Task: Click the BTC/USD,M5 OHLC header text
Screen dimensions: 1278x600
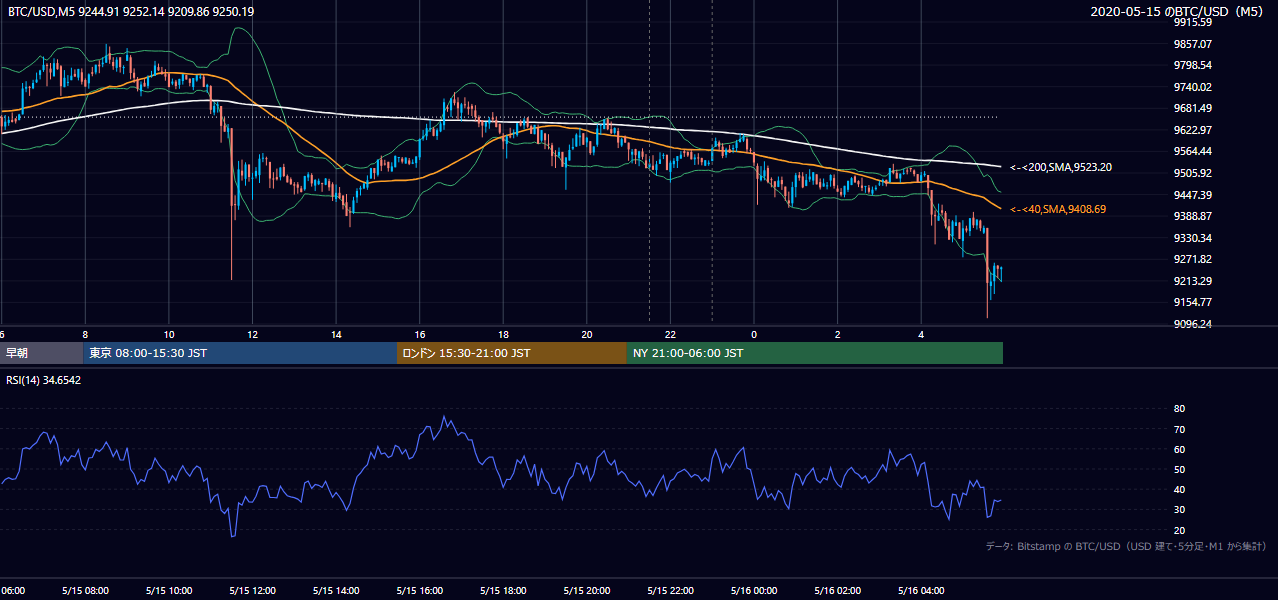Action: [131, 12]
